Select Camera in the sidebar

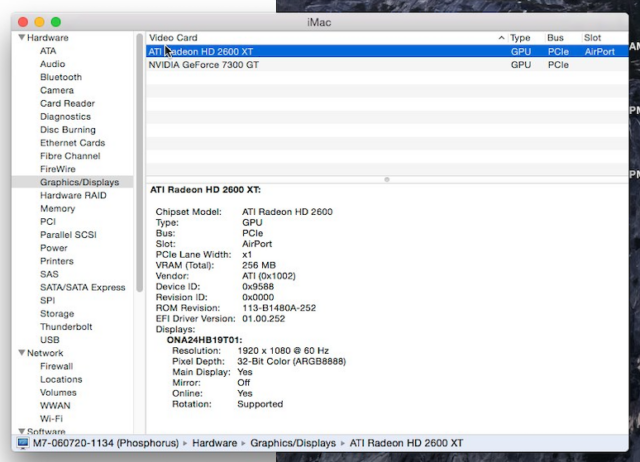(57, 90)
